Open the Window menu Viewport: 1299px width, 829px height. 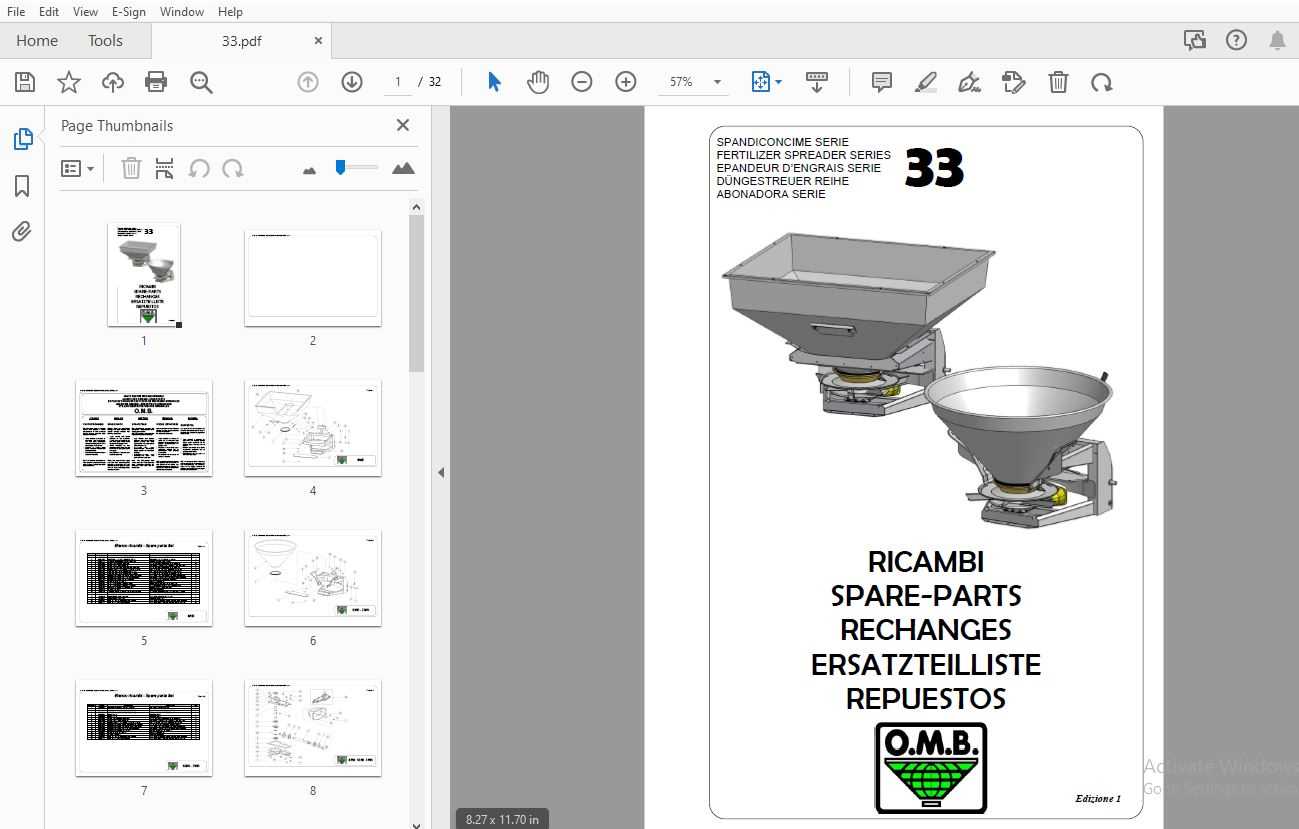[x=182, y=11]
